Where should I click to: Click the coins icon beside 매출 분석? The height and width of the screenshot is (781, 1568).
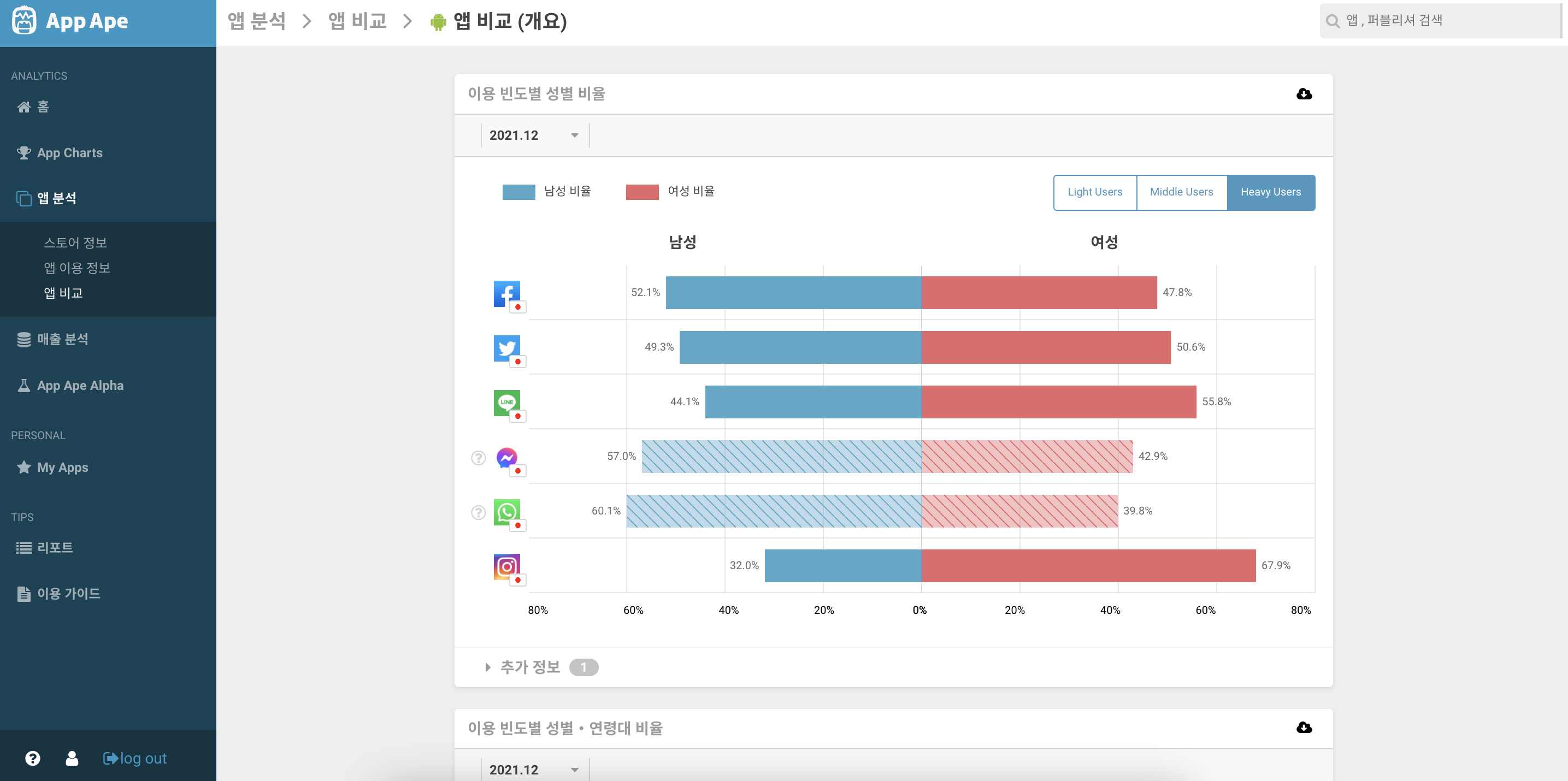[x=23, y=339]
